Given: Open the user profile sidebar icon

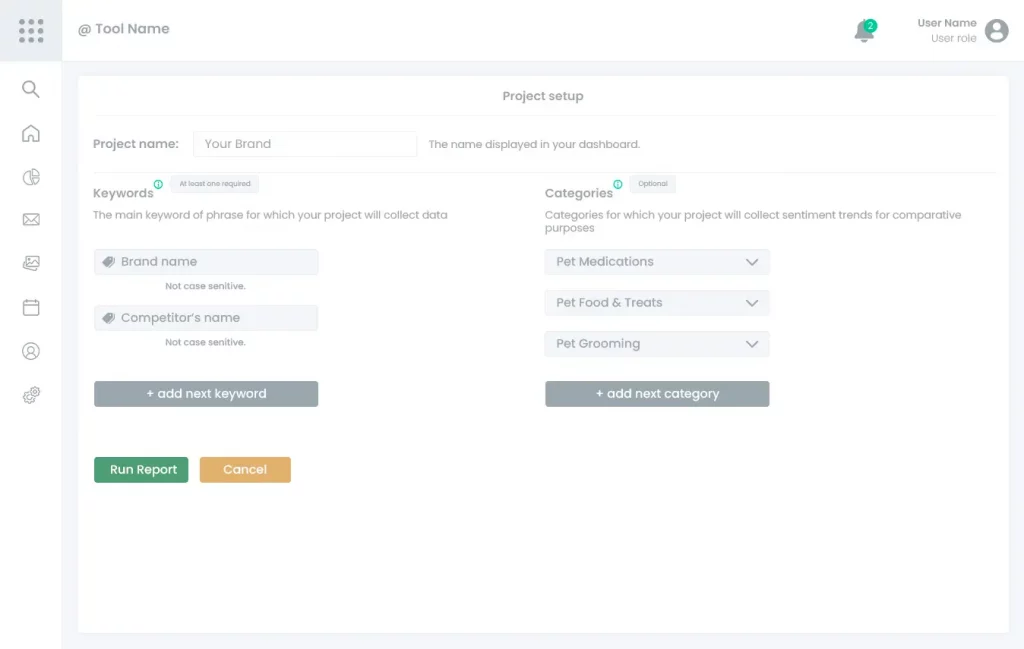Looking at the screenshot, I should tap(31, 351).
